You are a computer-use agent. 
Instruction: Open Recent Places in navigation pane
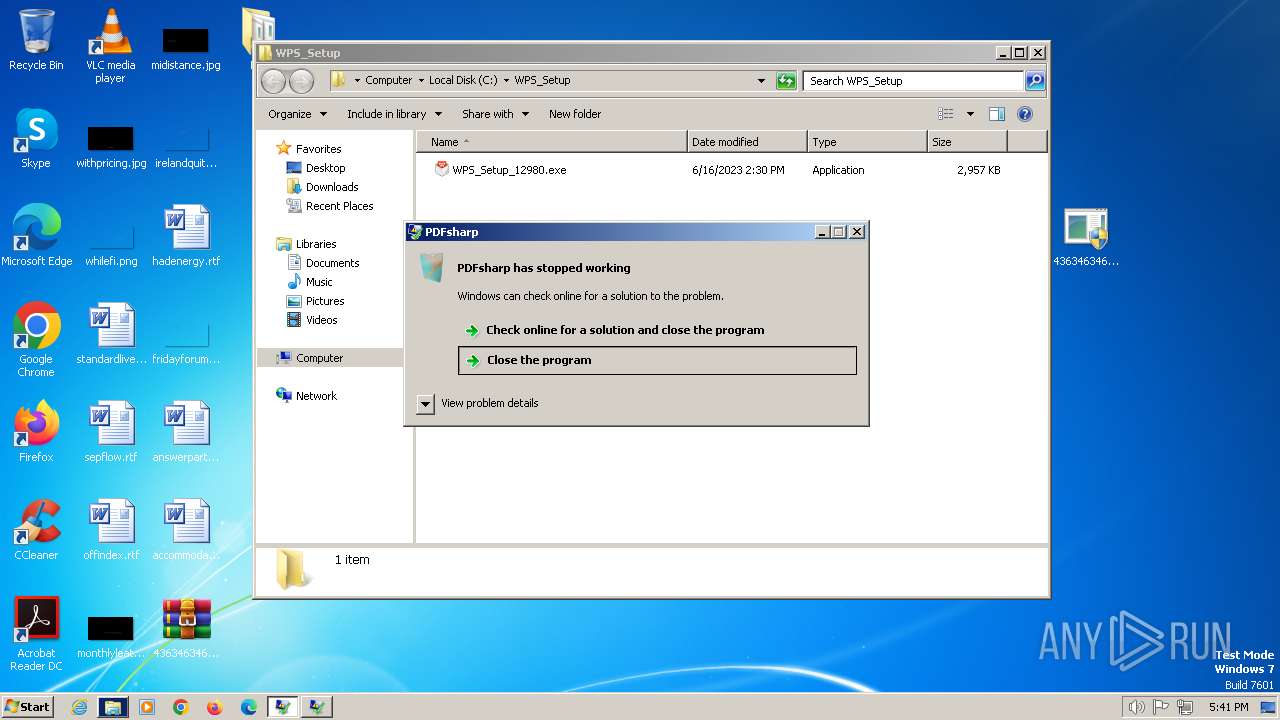pos(339,206)
